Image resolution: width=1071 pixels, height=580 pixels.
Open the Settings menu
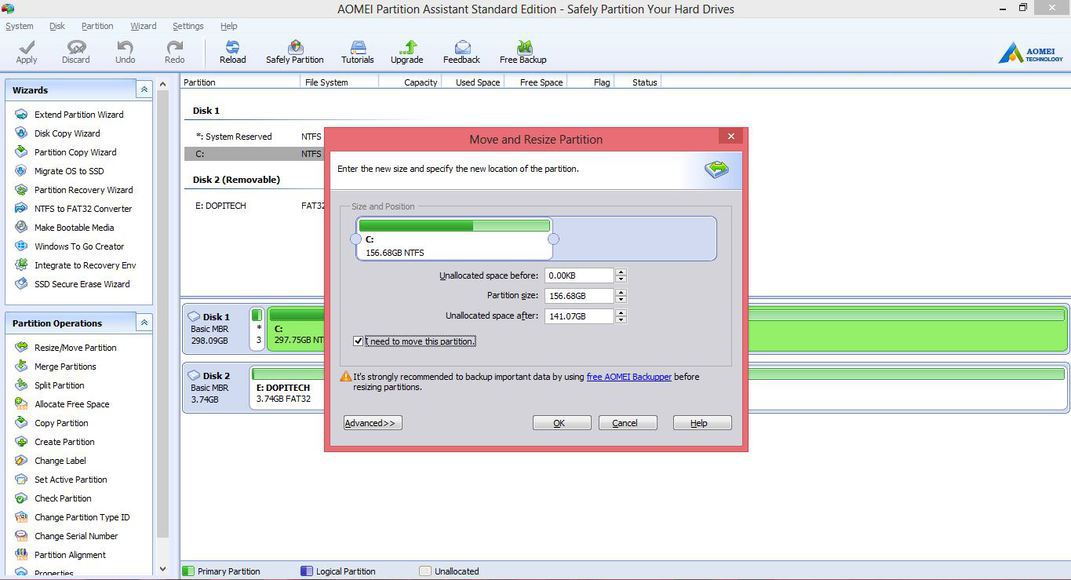click(188, 26)
